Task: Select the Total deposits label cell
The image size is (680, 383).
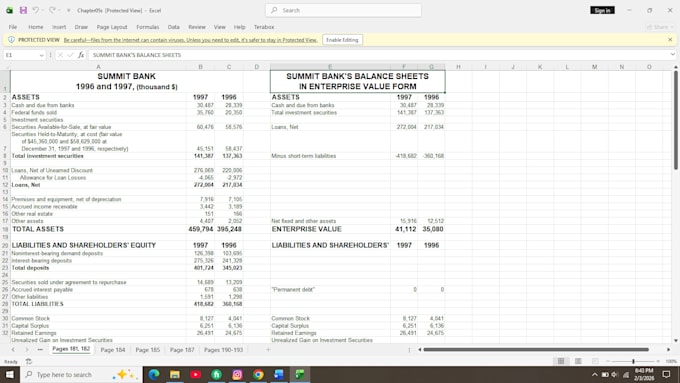Action: click(x=98, y=268)
